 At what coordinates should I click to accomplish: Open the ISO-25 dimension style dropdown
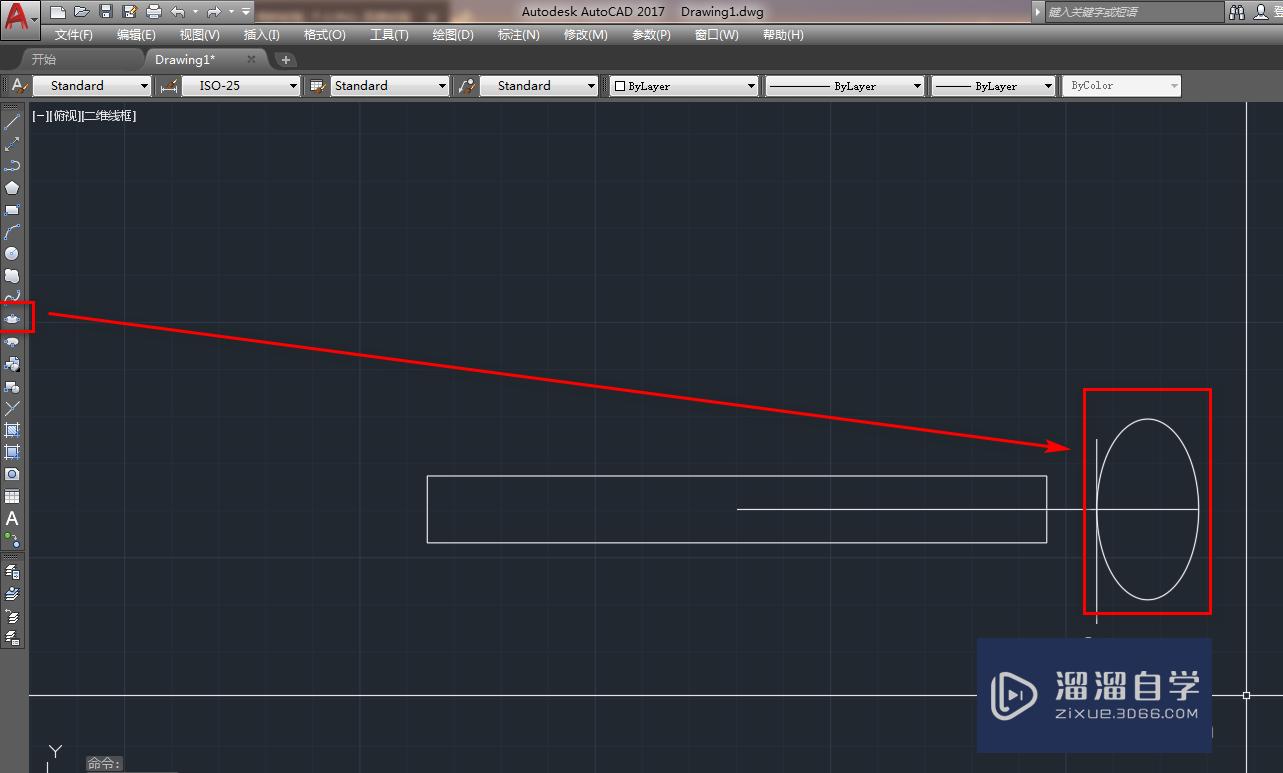[x=242, y=86]
